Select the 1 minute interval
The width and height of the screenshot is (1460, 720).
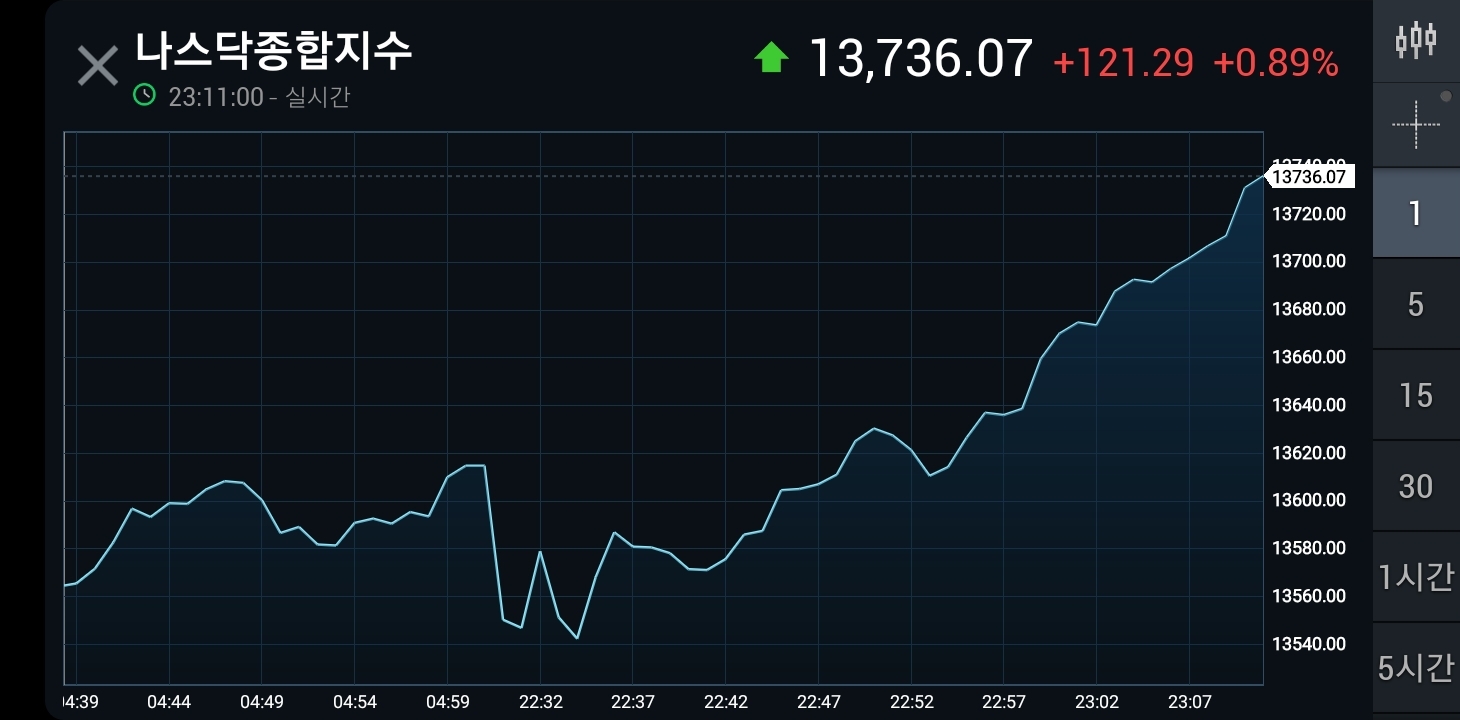click(x=1415, y=213)
